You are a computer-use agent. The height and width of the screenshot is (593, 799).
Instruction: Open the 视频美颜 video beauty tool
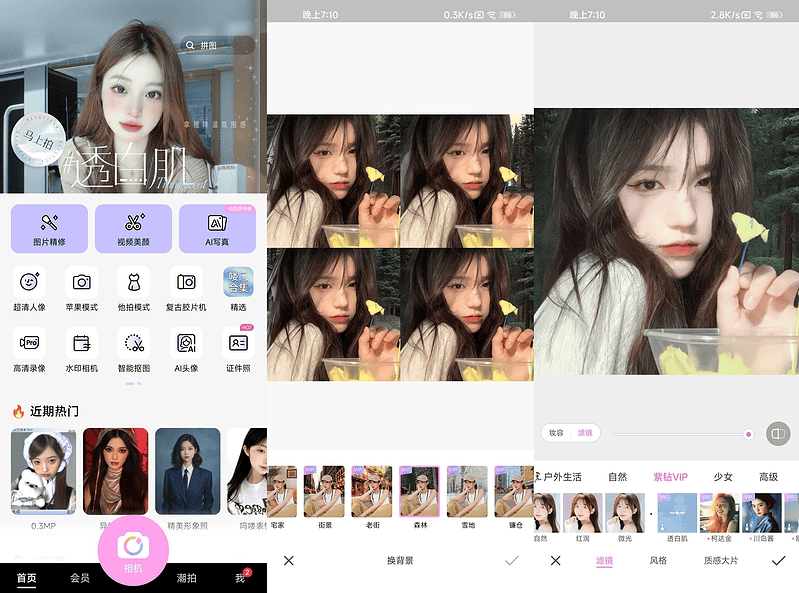click(133, 227)
